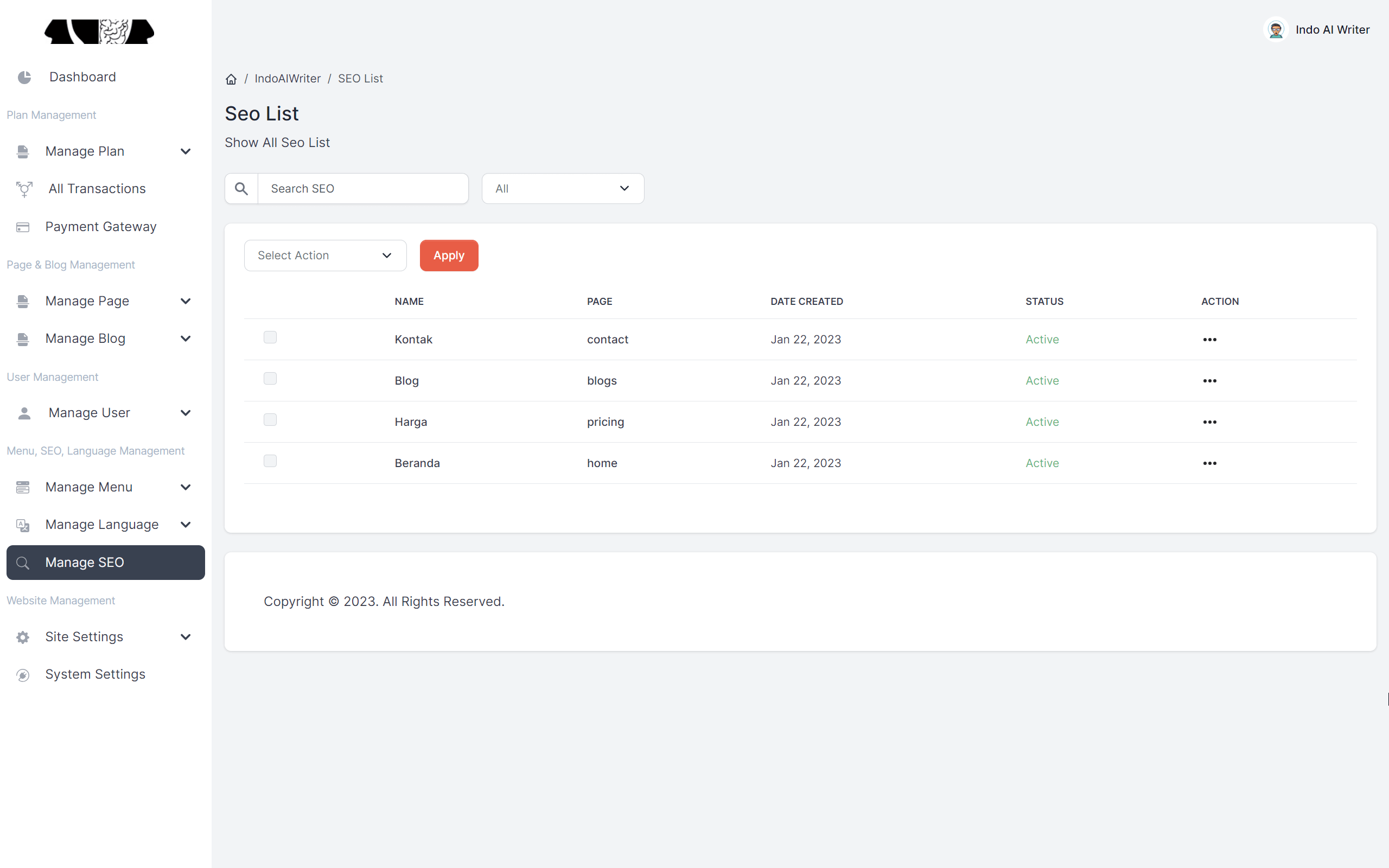Click the magnifying glass icon beside Manage SEO
Image resolution: width=1389 pixels, height=868 pixels.
pos(23,563)
